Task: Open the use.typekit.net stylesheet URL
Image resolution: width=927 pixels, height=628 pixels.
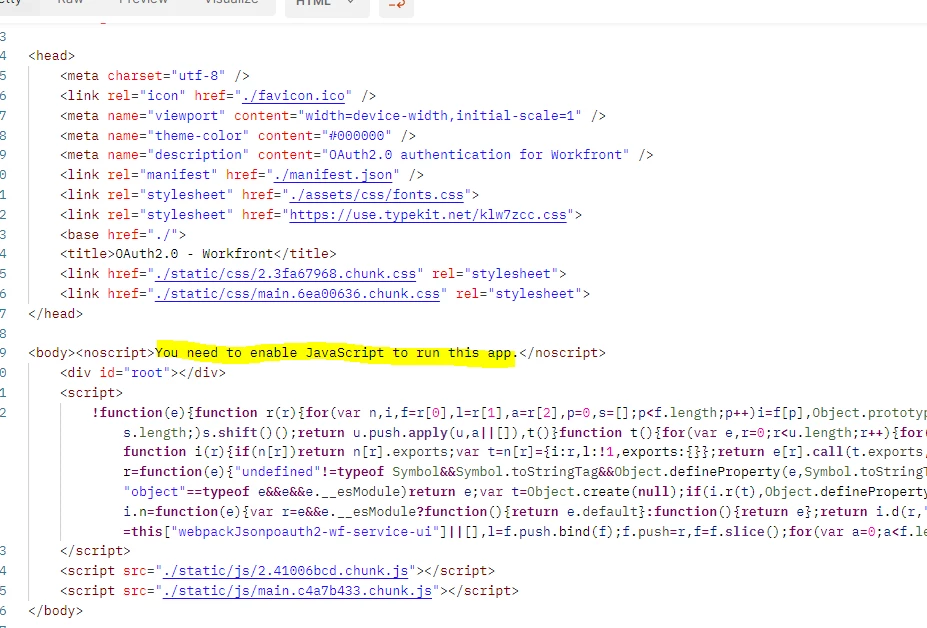Action: tap(428, 215)
